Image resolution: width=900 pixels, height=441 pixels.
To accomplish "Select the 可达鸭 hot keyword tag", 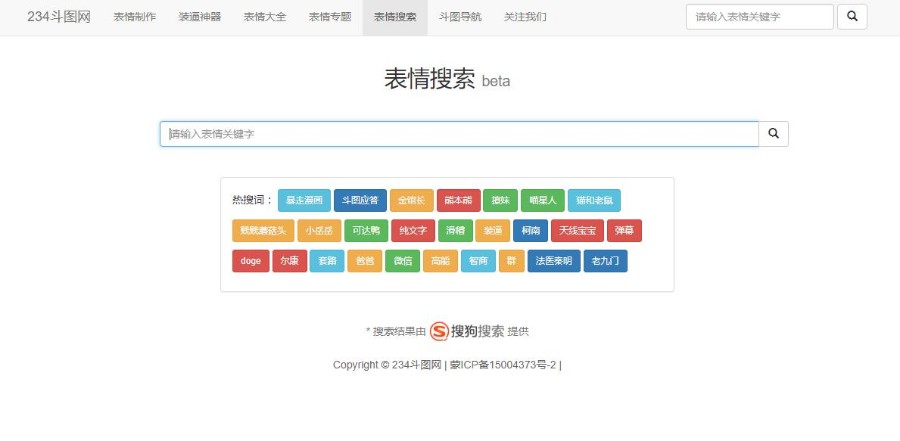I will click(x=366, y=231).
